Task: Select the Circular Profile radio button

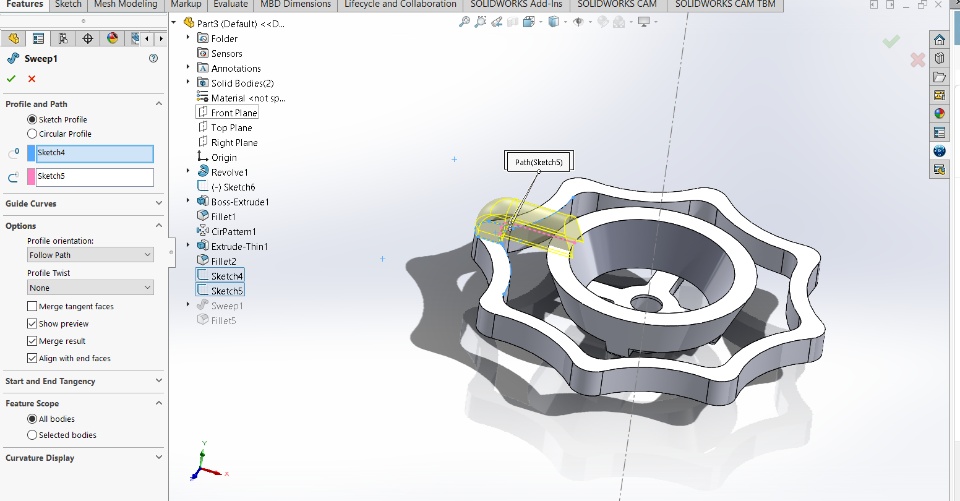Action: [32, 134]
